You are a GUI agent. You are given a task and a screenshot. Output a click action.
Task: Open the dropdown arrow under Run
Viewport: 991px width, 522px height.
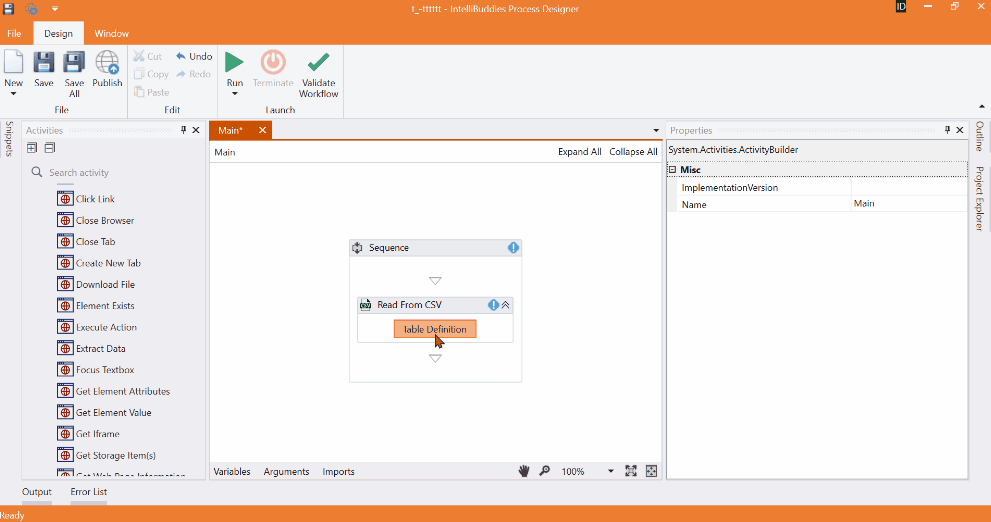[234, 94]
